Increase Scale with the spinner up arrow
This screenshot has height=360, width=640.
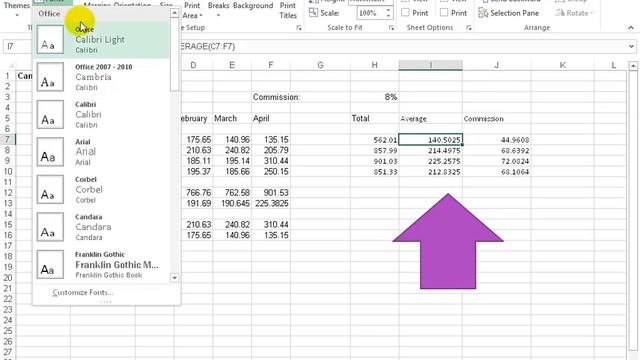click(389, 10)
